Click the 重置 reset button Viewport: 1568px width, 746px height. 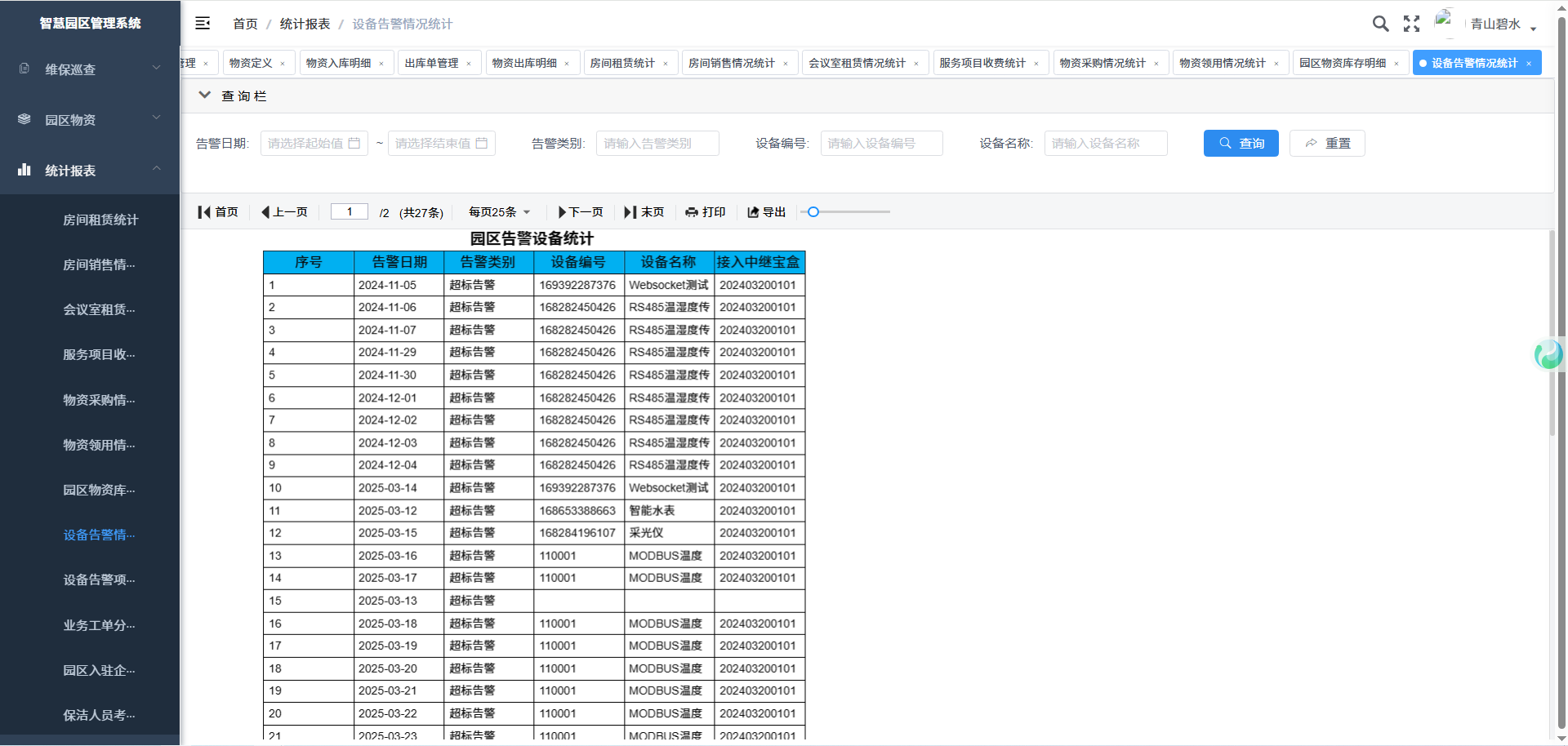pyautogui.click(x=1327, y=143)
